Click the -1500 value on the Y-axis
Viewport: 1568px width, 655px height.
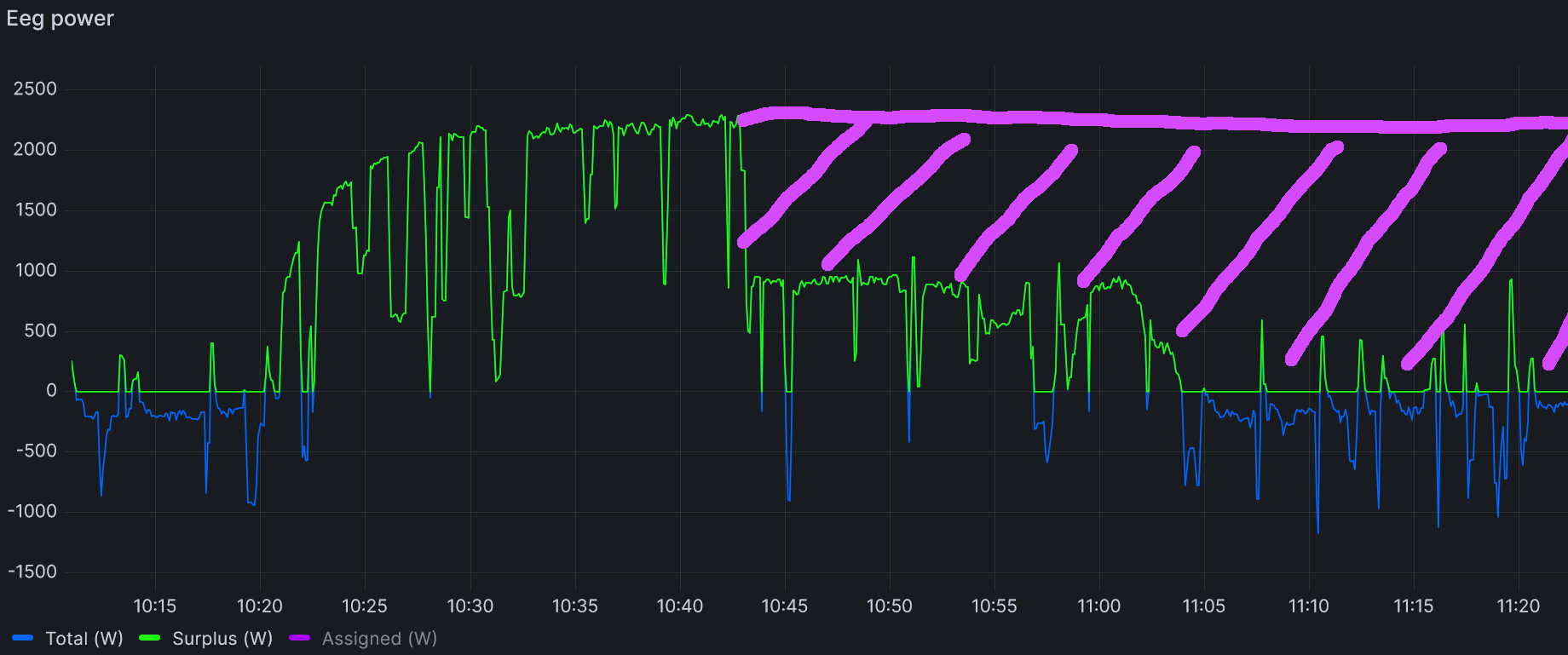[32, 572]
